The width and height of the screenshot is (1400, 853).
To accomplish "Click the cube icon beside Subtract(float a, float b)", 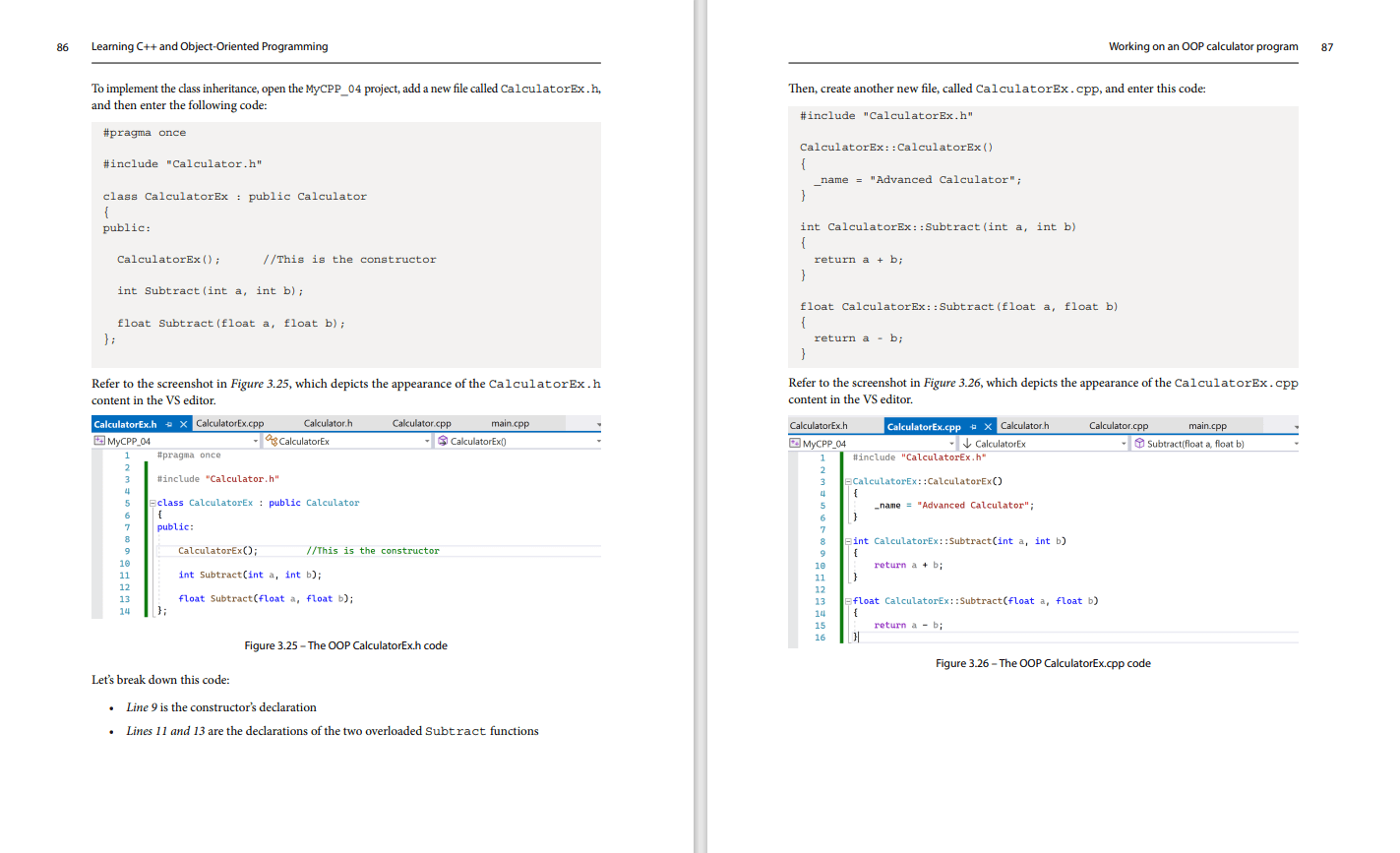I will (1139, 444).
